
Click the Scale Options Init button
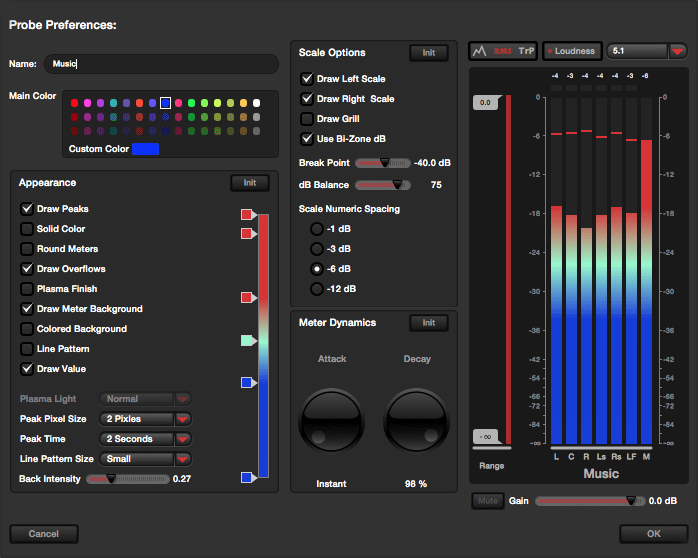[429, 53]
